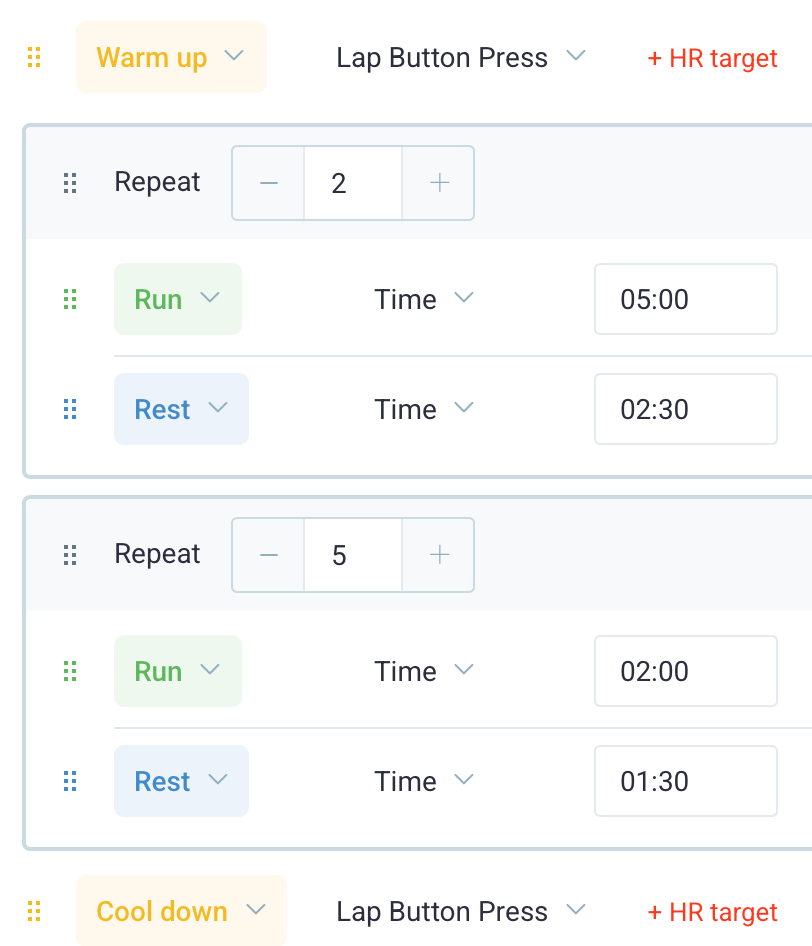The width and height of the screenshot is (812, 946).
Task: Click the drag handle on the second Repeat block
Action: 70,555
